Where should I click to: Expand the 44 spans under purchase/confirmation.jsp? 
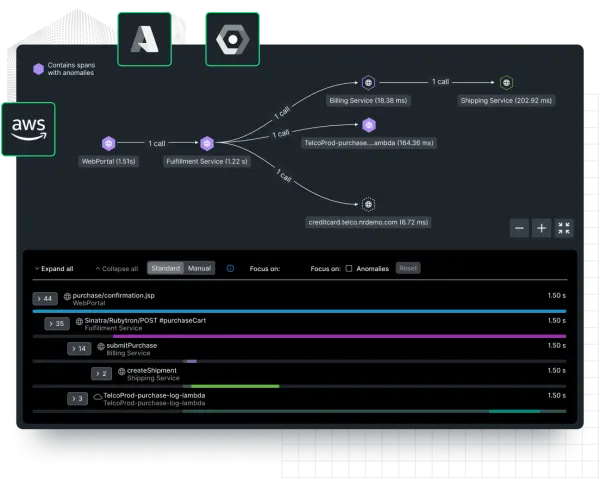[45, 298]
